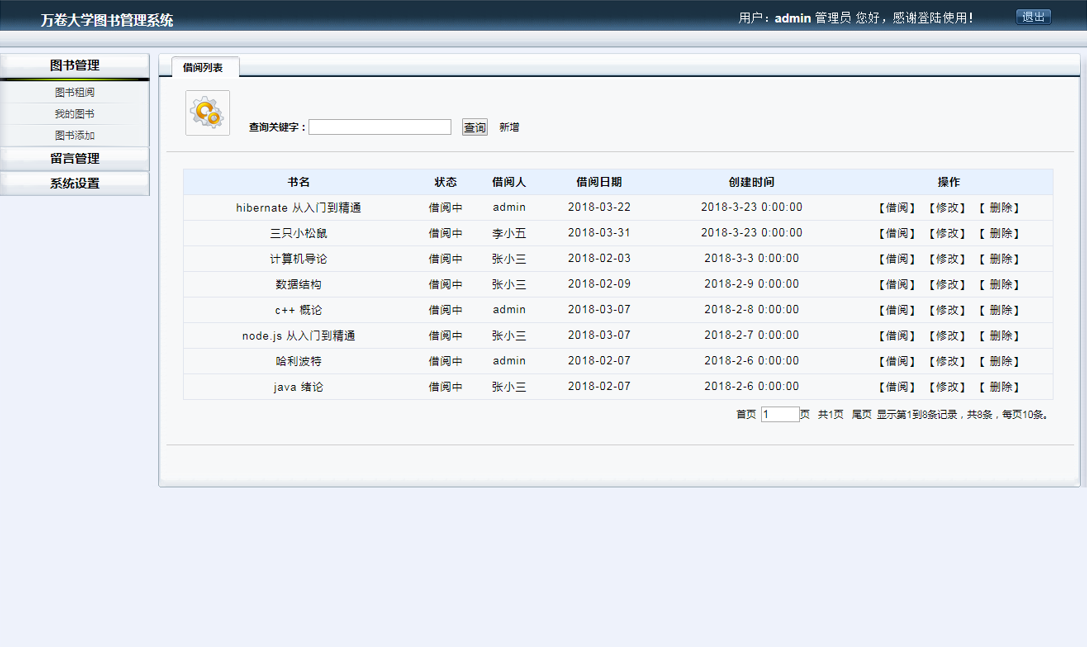This screenshot has width=1087, height=647.
Task: Click the gear settings icon above the search bar
Action: point(207,111)
